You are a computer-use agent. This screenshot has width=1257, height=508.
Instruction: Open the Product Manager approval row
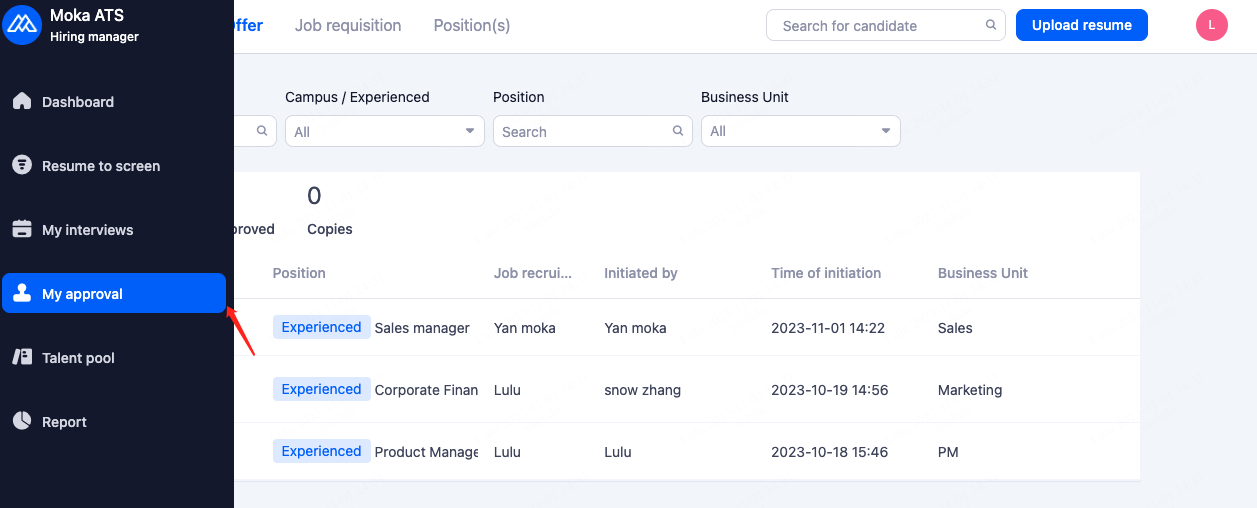point(426,452)
